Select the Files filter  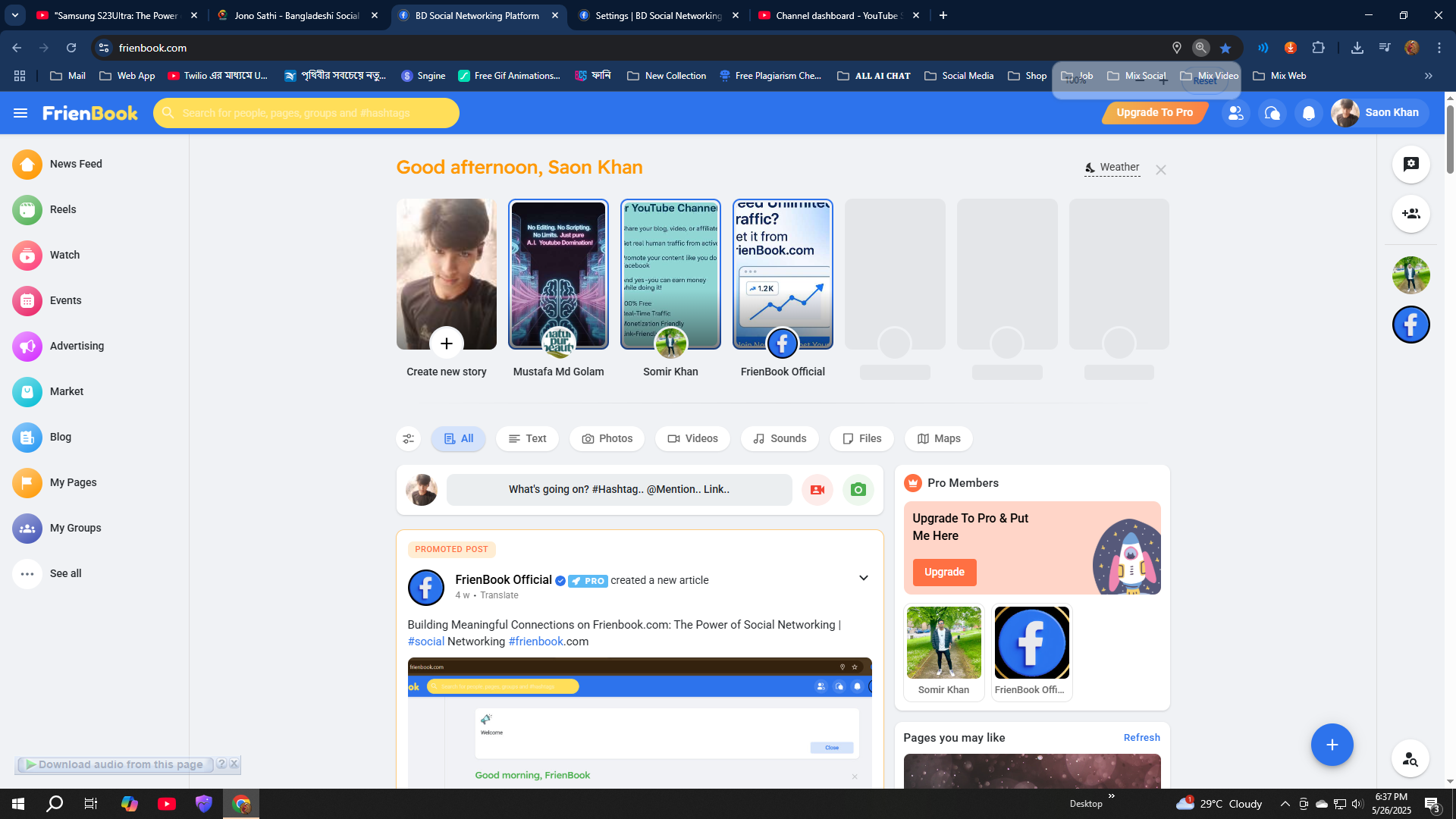(861, 438)
